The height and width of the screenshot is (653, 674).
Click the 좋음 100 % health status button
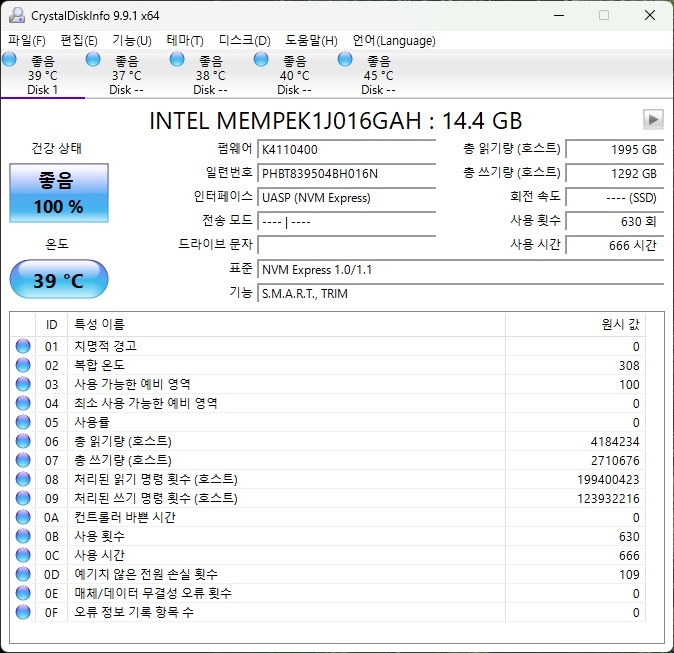59,193
